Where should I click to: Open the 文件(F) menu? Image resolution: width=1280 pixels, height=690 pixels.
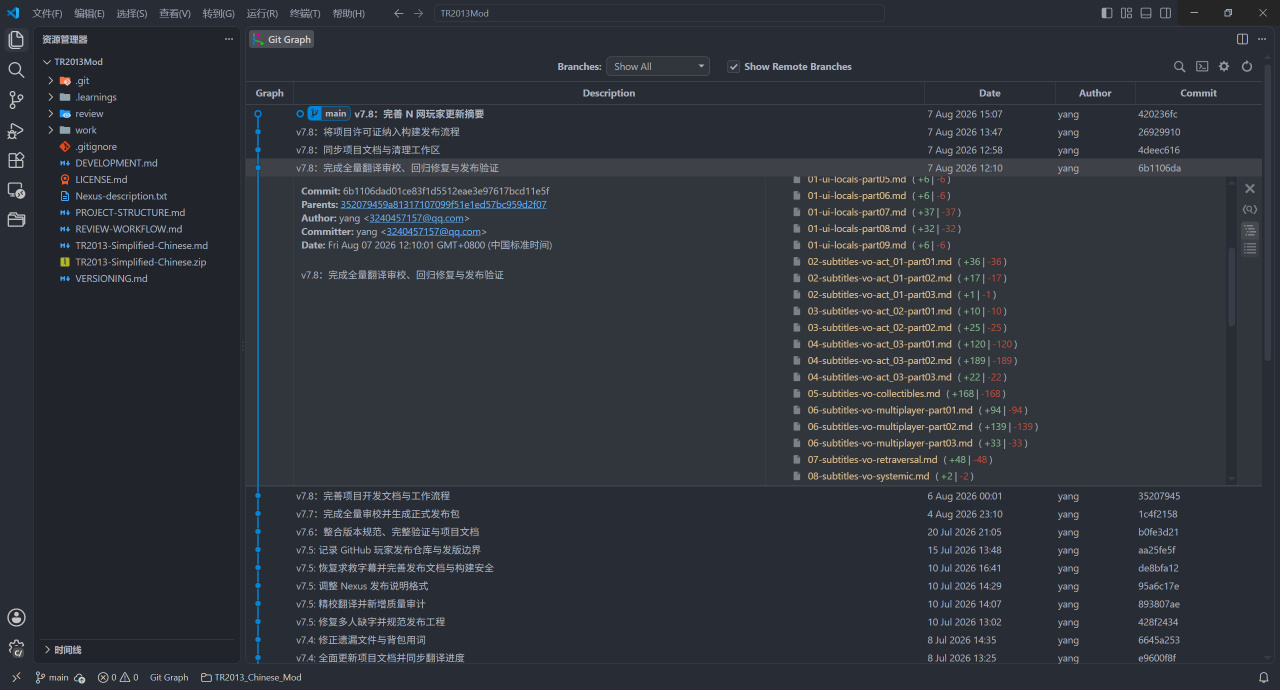click(x=47, y=13)
